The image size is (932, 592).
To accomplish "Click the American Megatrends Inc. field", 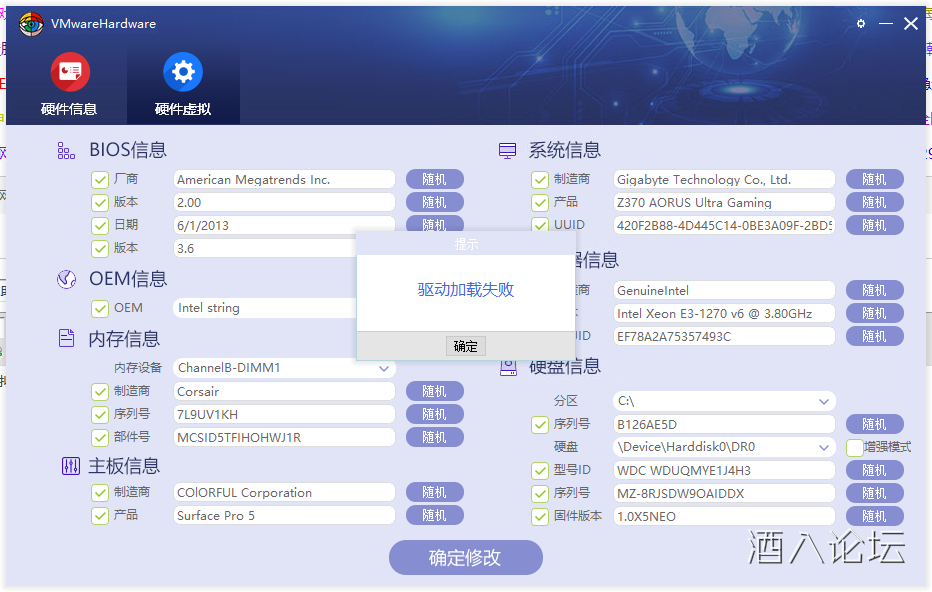I will 284,180.
